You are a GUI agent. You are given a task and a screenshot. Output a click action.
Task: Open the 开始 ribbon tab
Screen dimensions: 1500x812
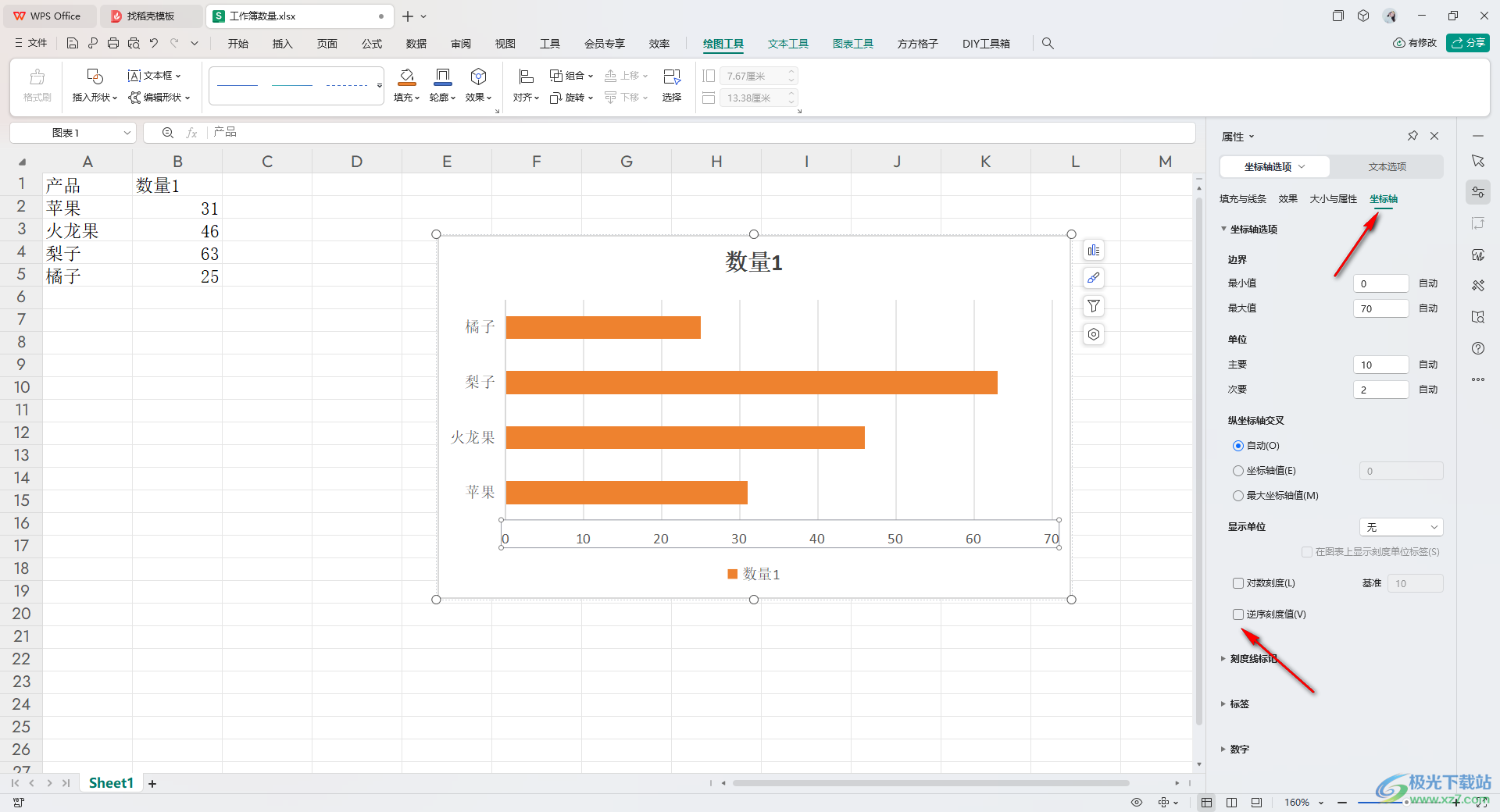(x=238, y=44)
